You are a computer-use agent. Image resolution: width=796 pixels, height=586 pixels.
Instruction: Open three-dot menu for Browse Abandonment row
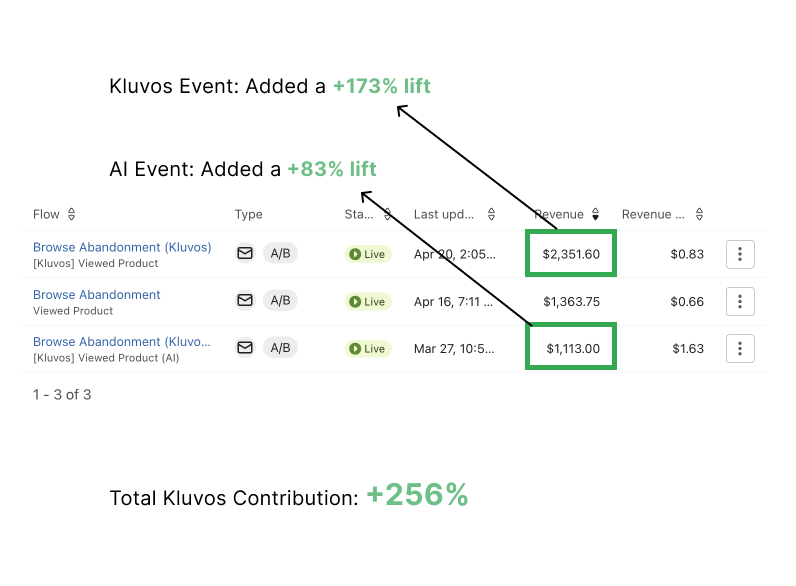tap(740, 301)
